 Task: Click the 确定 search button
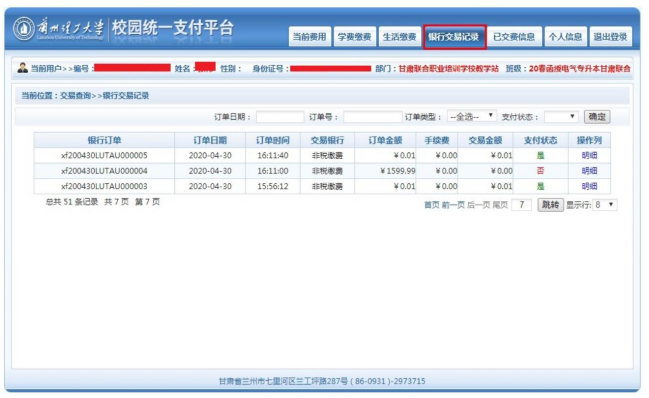(597, 117)
